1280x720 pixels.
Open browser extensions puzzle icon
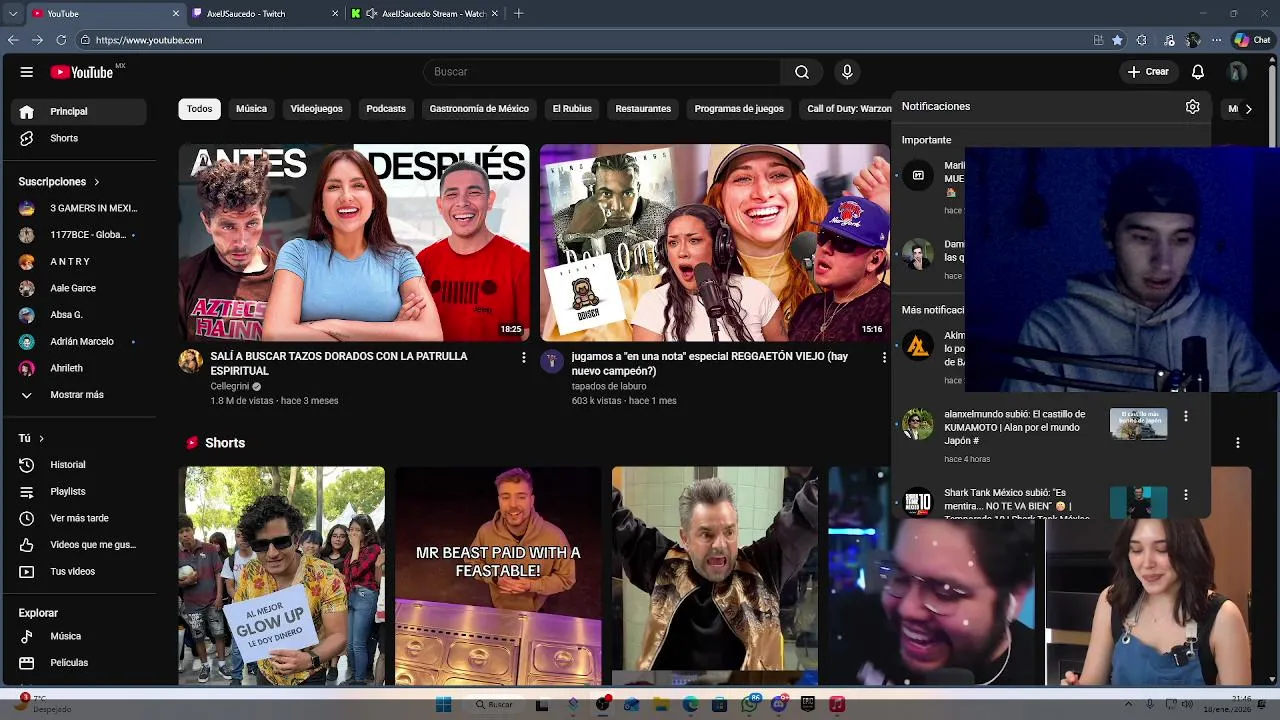click(x=1141, y=40)
